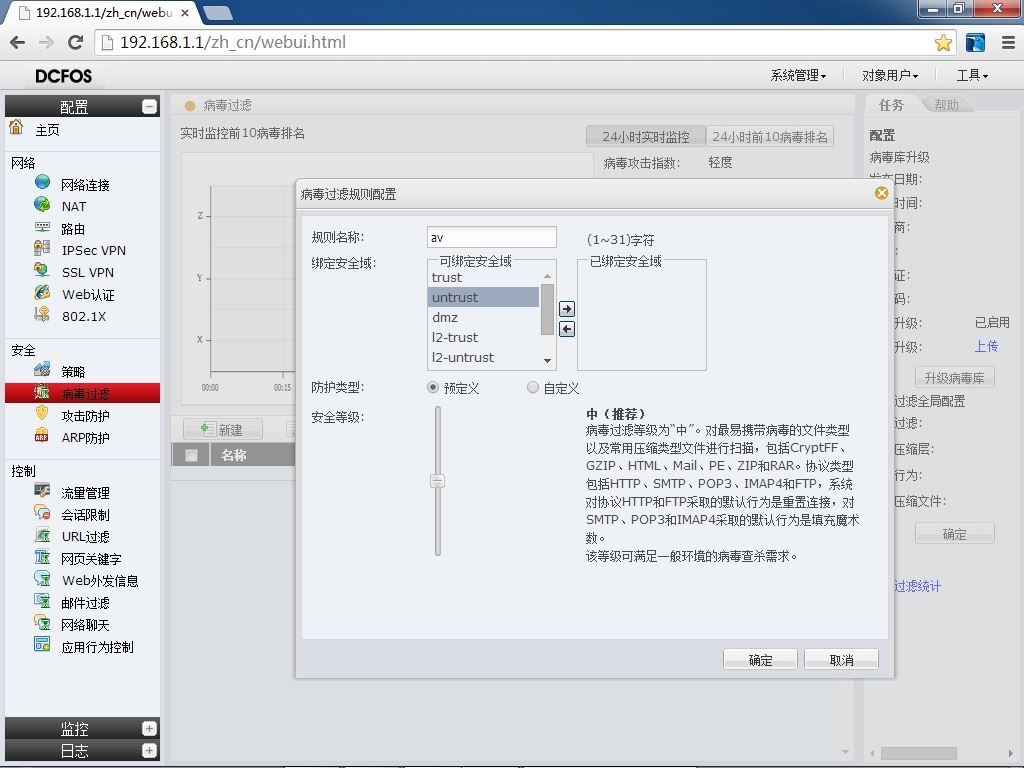Cancel the dialog with 取消
This screenshot has height=768, width=1024.
click(x=841, y=660)
